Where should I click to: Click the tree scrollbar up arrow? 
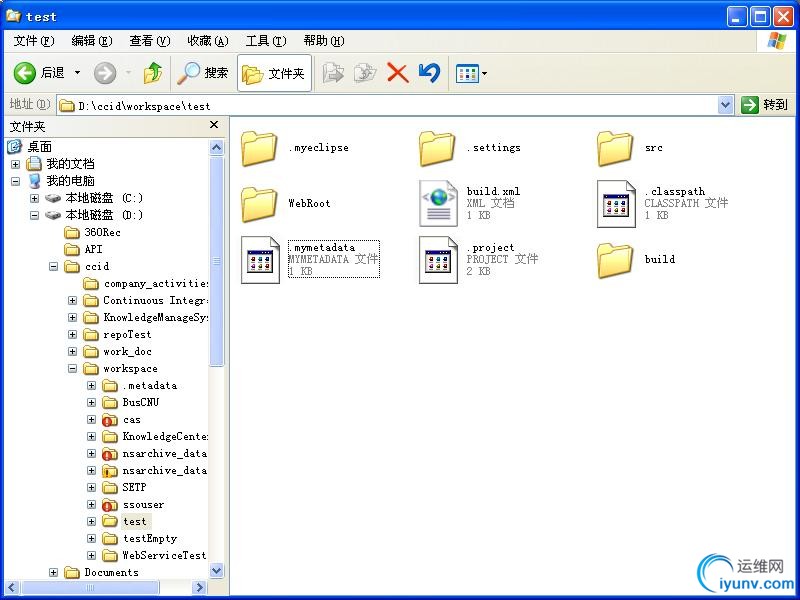coord(216,148)
